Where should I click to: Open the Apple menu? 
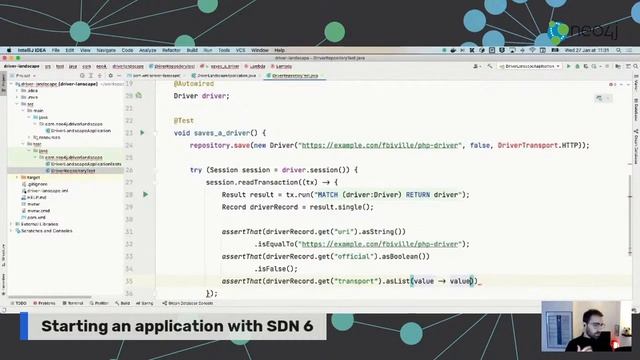[9, 50]
